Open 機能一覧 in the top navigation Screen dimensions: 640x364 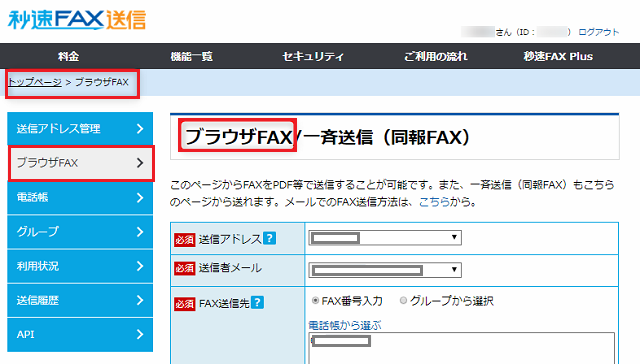(x=191, y=56)
